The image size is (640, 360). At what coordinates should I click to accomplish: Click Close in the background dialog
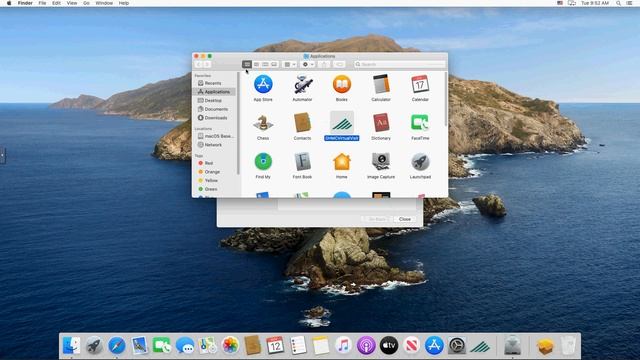coord(405,219)
